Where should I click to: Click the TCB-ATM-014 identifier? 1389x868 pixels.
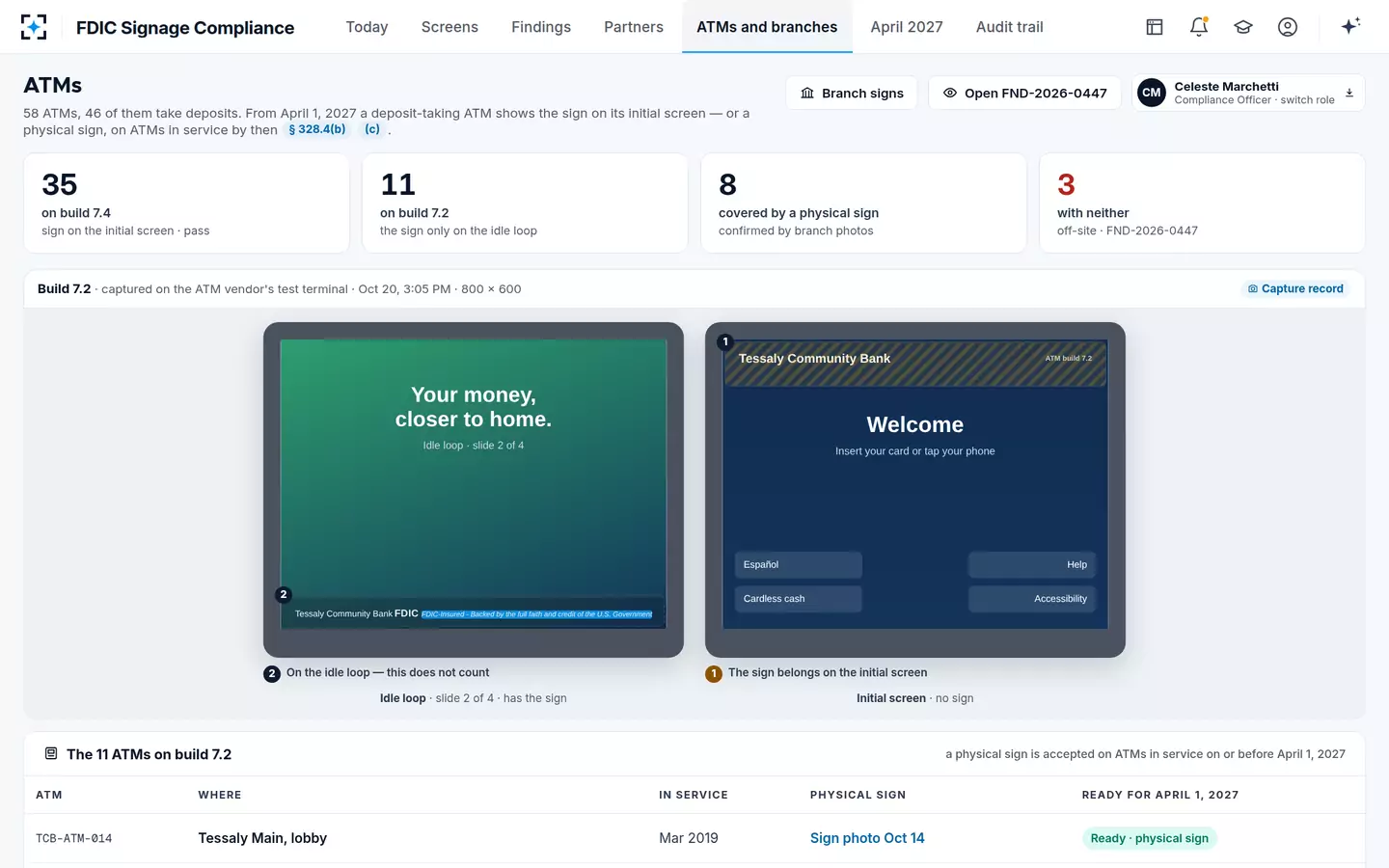tap(74, 839)
